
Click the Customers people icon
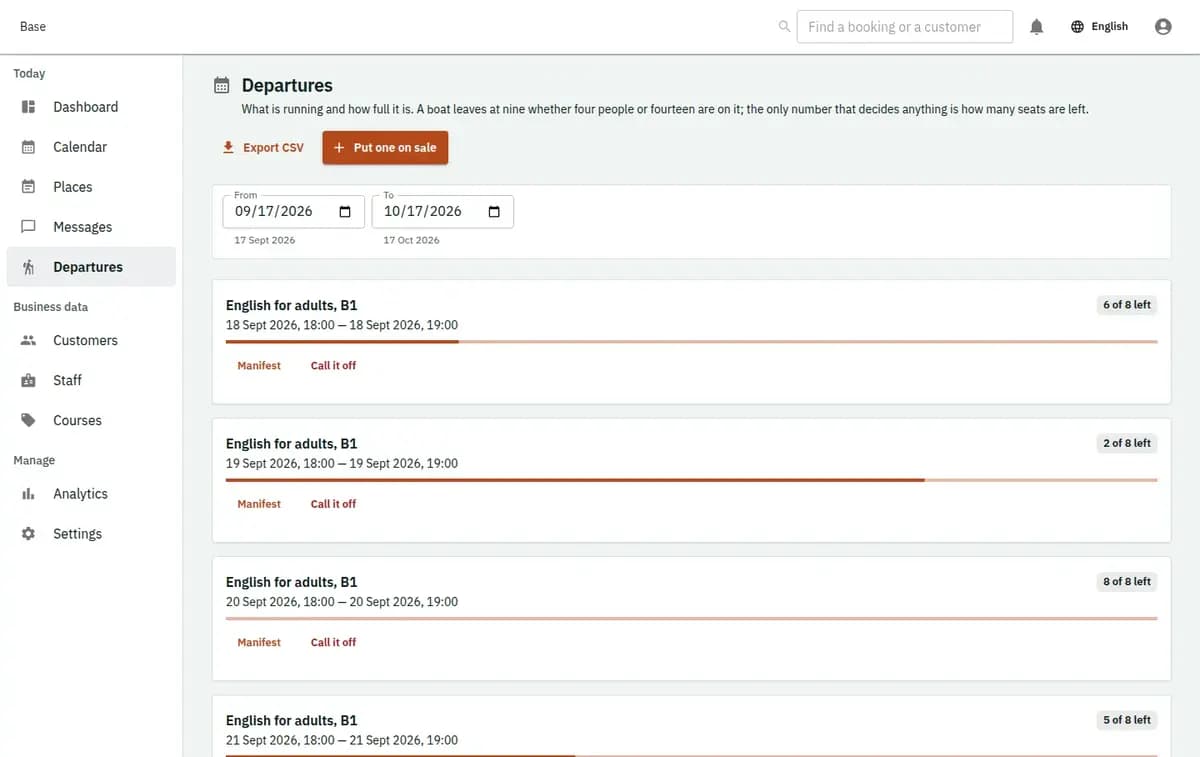tap(29, 340)
